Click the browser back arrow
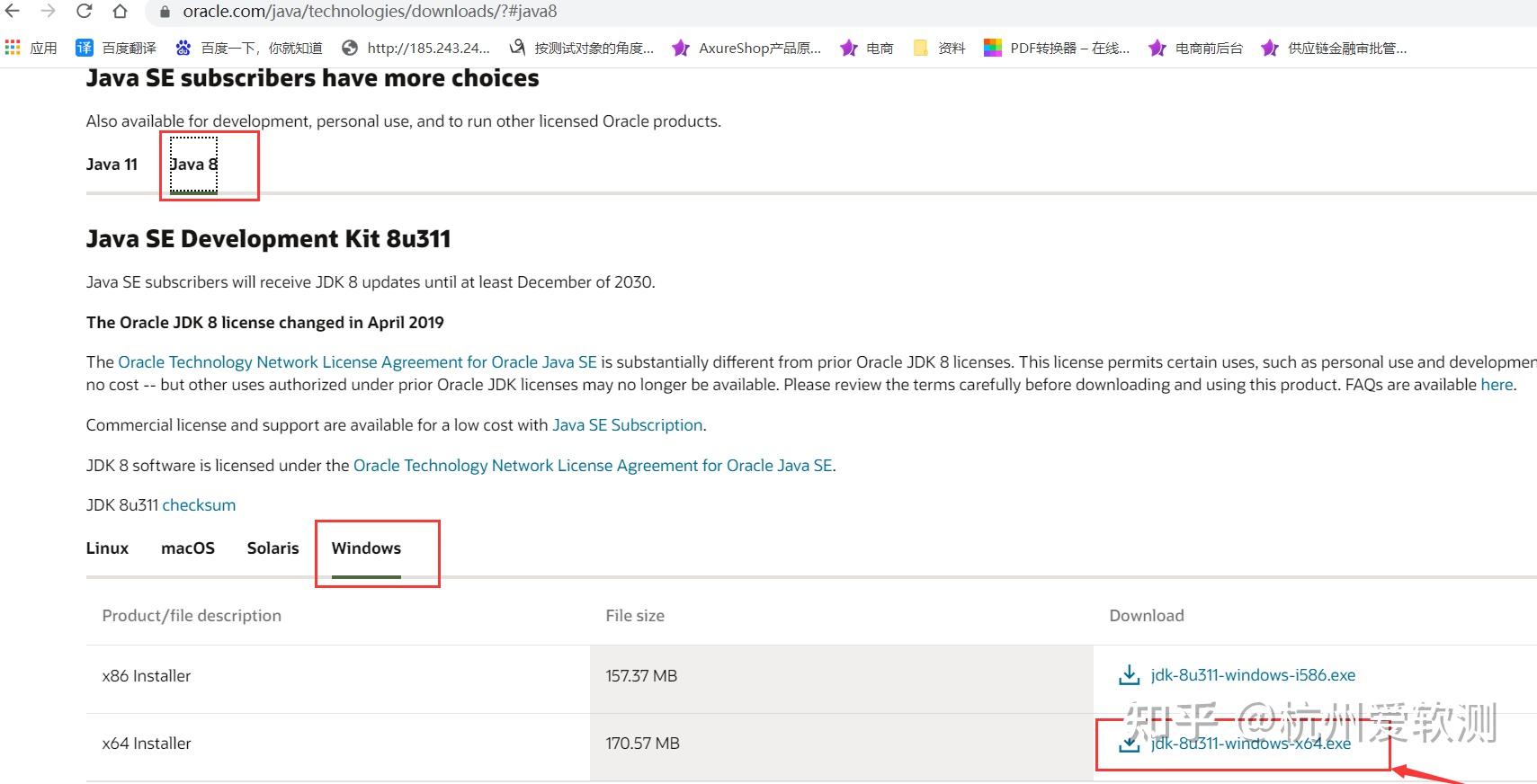This screenshot has height=784, width=1537. 13,12
